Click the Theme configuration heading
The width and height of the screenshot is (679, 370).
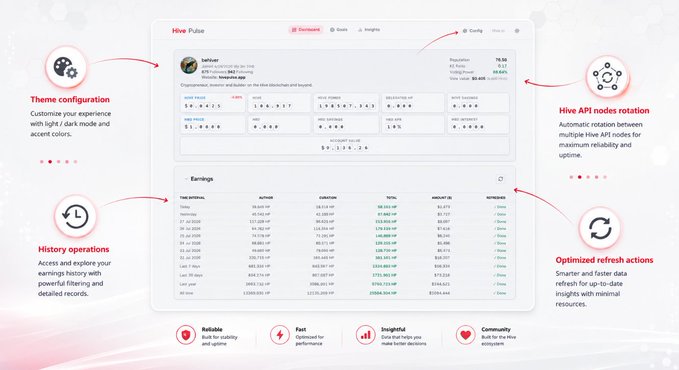70,99
